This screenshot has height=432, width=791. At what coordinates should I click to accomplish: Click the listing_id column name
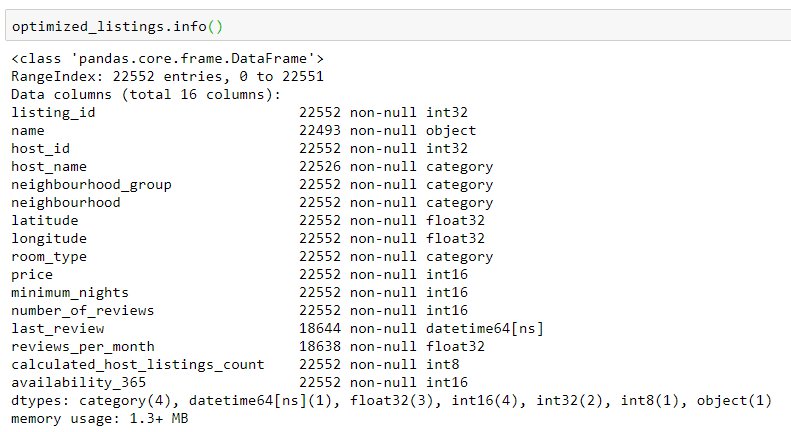coord(53,112)
